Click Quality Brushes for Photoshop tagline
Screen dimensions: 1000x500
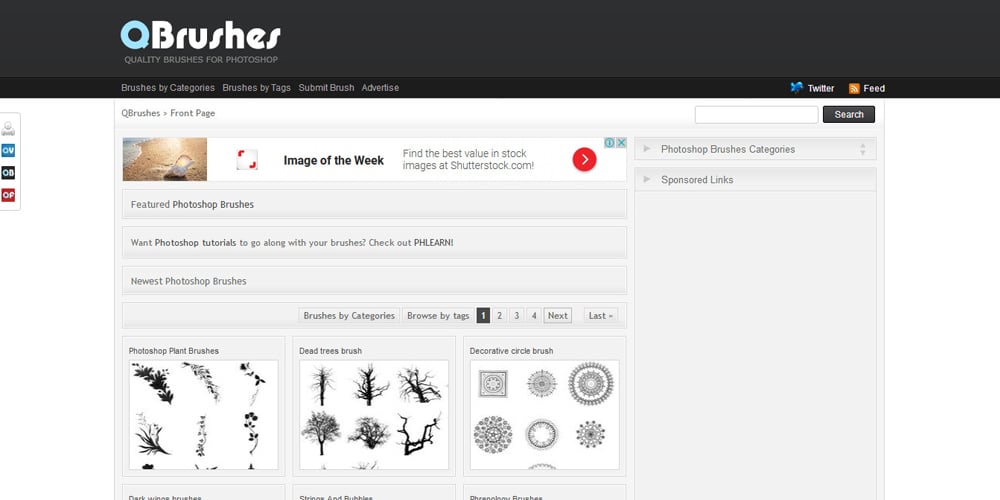[x=201, y=60]
